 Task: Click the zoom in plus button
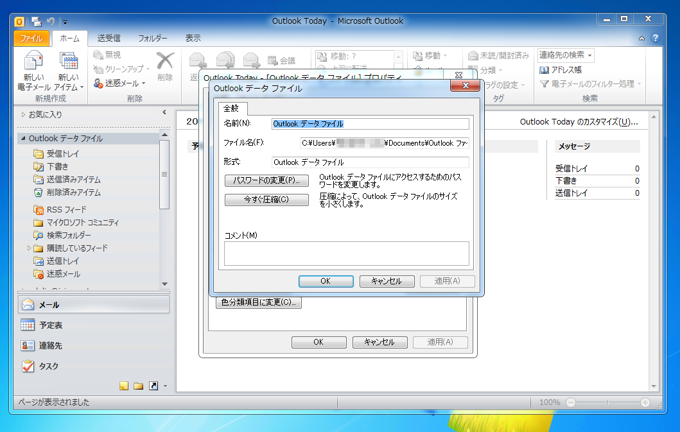(645, 403)
